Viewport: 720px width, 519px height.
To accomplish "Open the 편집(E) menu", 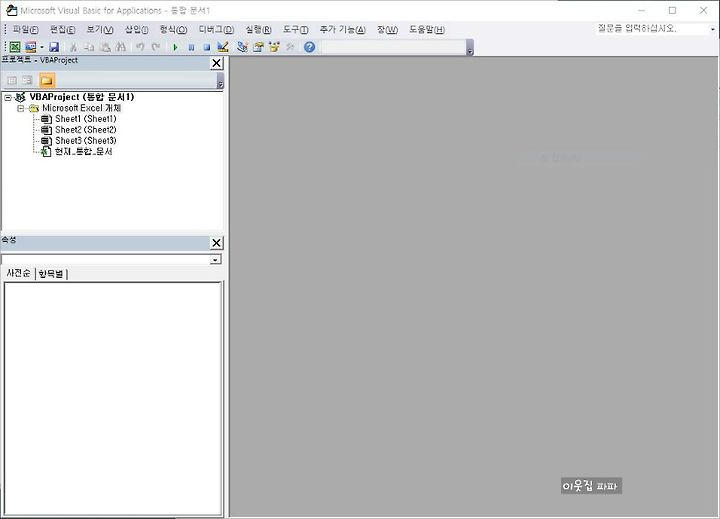I will tap(62, 29).
